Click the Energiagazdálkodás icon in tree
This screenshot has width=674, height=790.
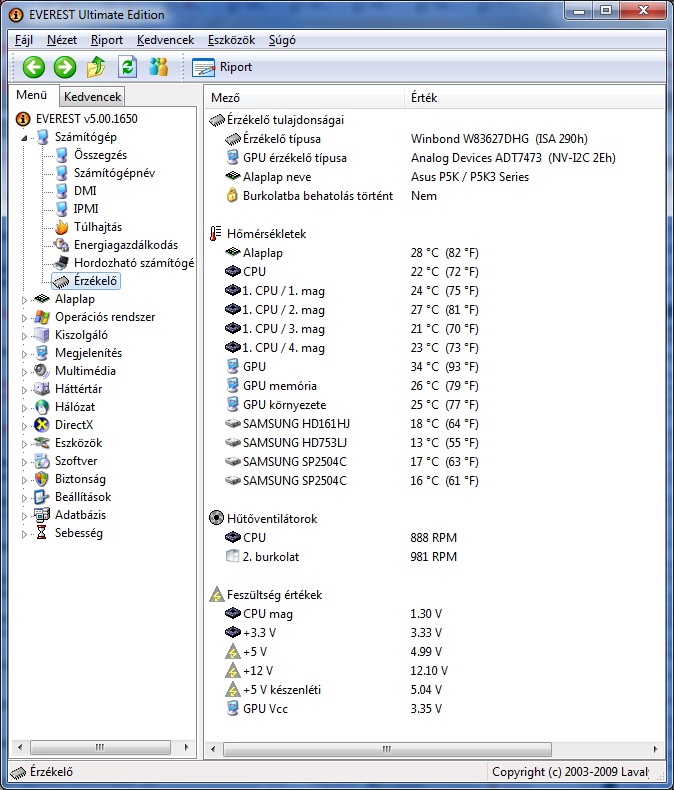(61, 245)
